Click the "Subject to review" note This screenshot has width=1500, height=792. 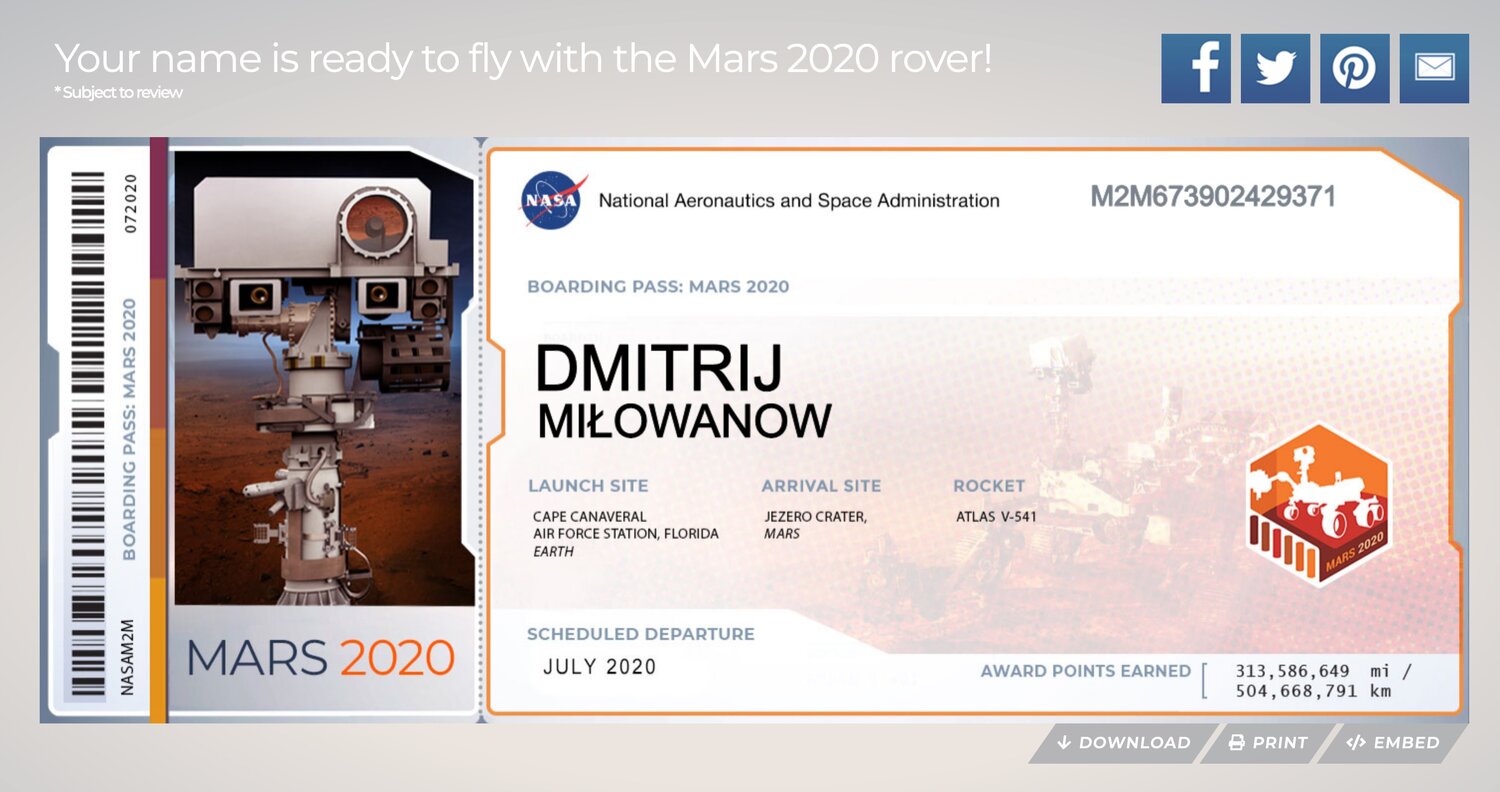click(119, 93)
